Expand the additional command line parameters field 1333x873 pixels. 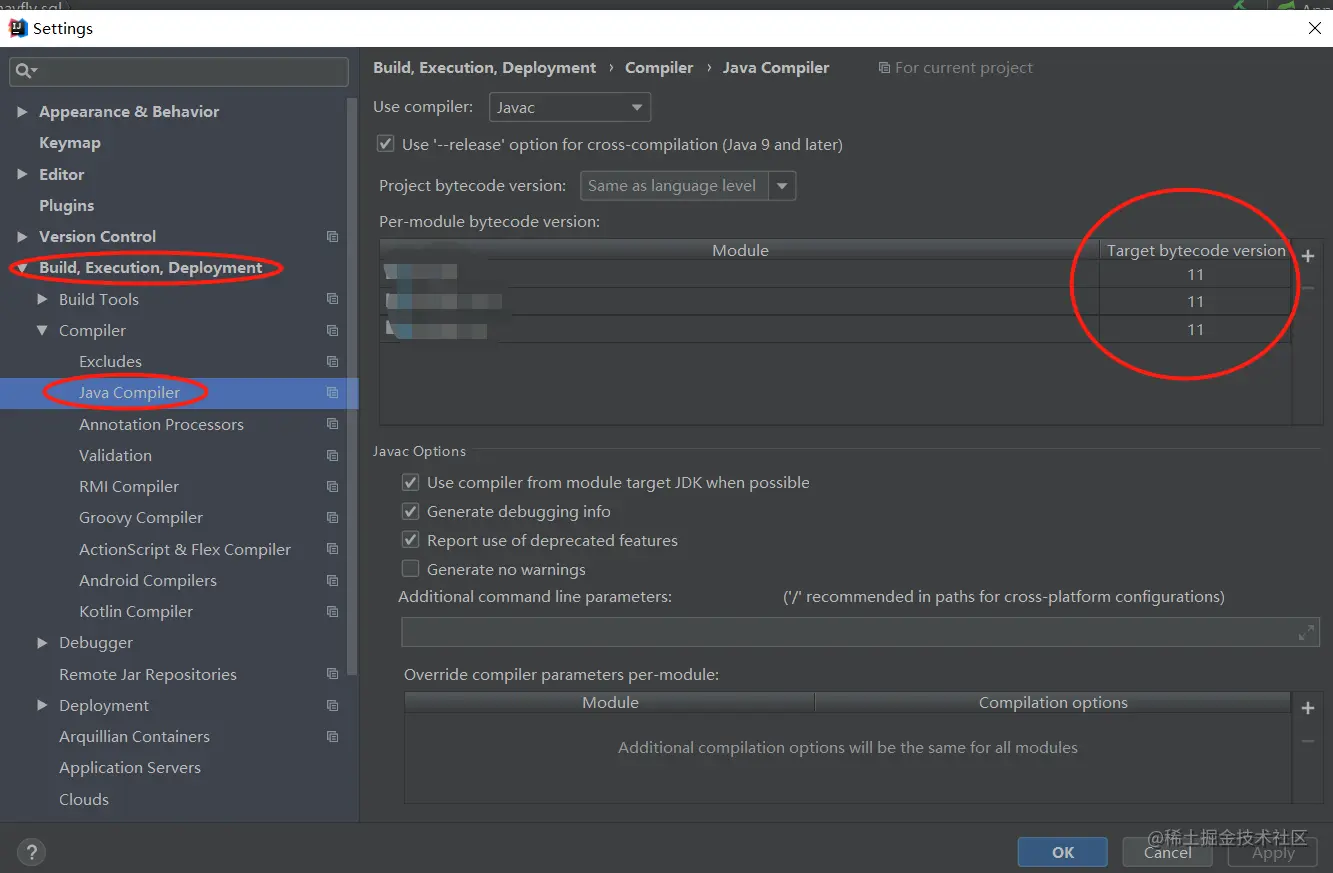point(1306,632)
